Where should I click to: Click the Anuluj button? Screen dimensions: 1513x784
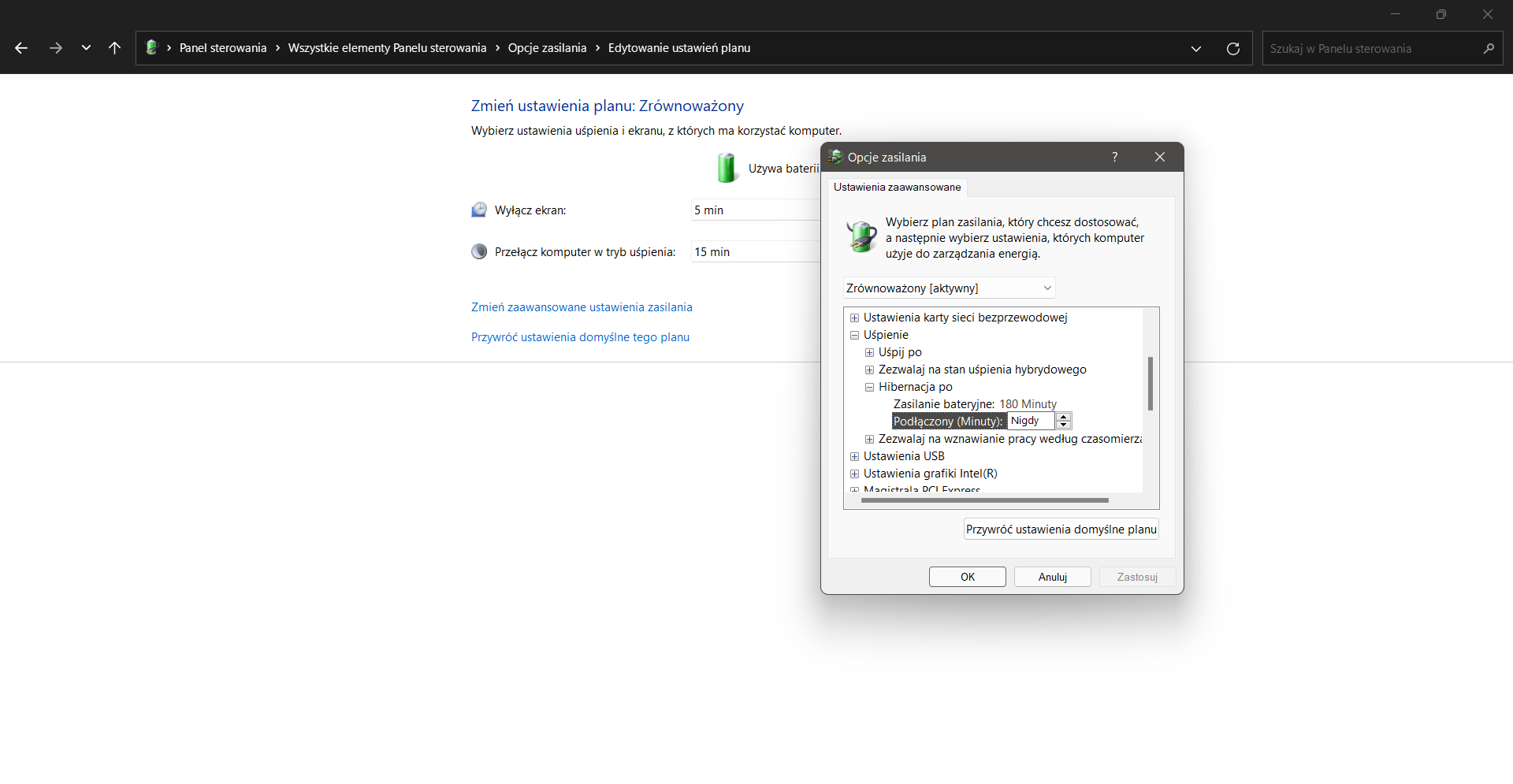(x=1053, y=577)
